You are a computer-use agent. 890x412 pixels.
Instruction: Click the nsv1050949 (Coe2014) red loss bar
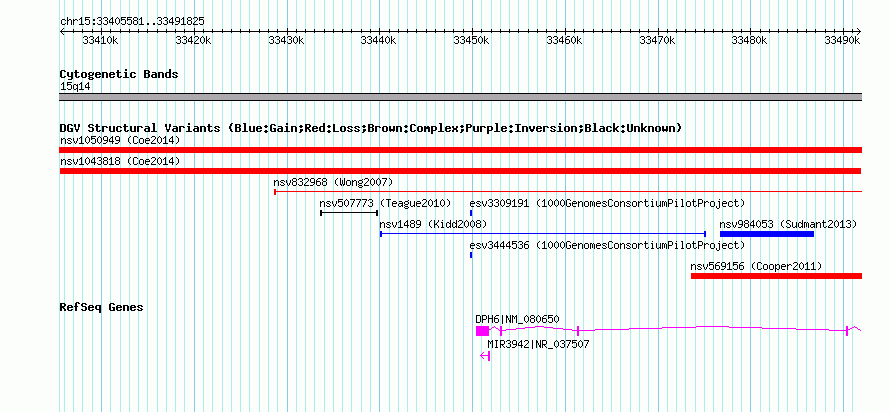click(460, 150)
